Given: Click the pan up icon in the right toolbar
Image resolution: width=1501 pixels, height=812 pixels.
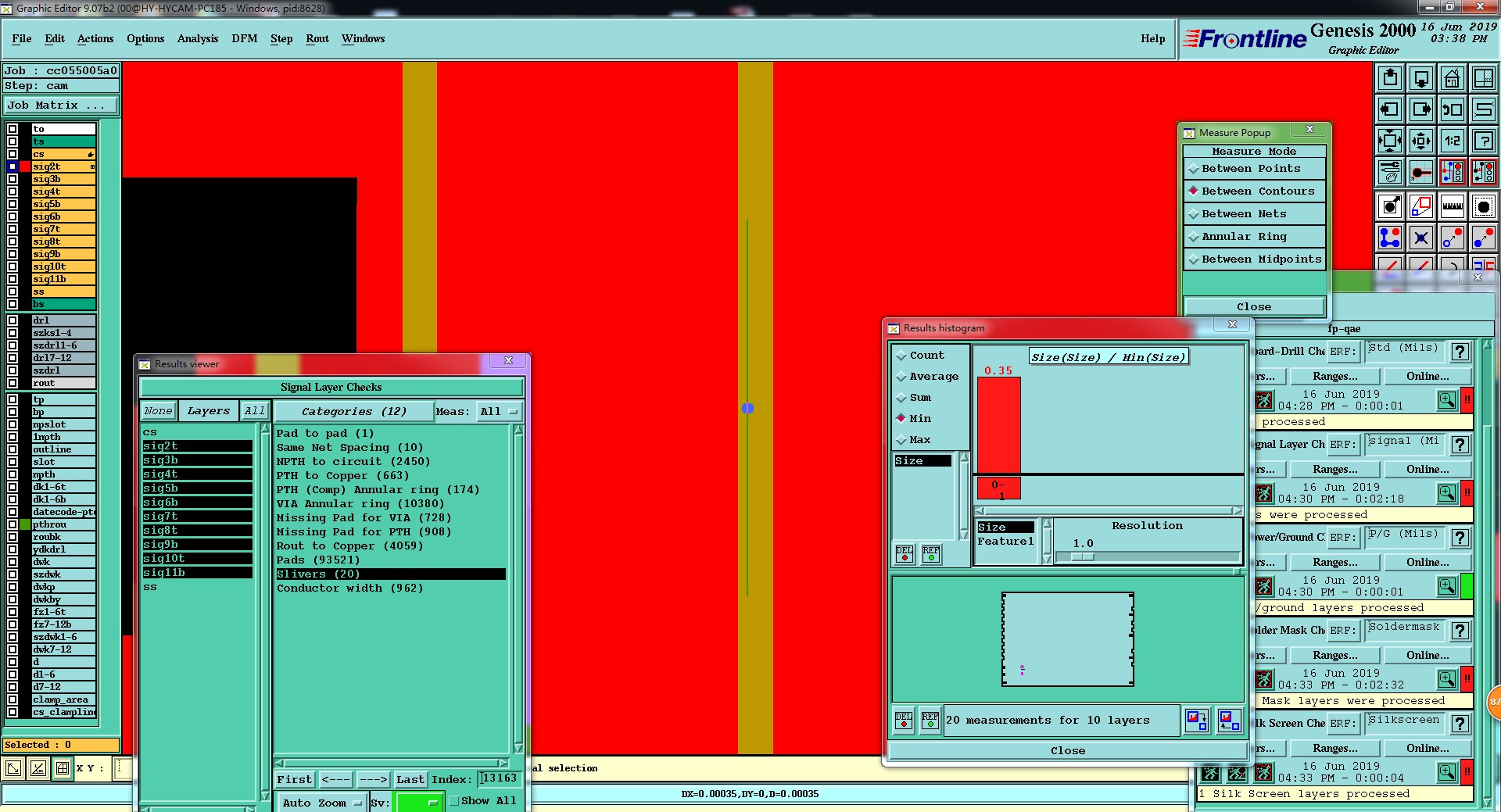Looking at the screenshot, I should click(x=1390, y=78).
